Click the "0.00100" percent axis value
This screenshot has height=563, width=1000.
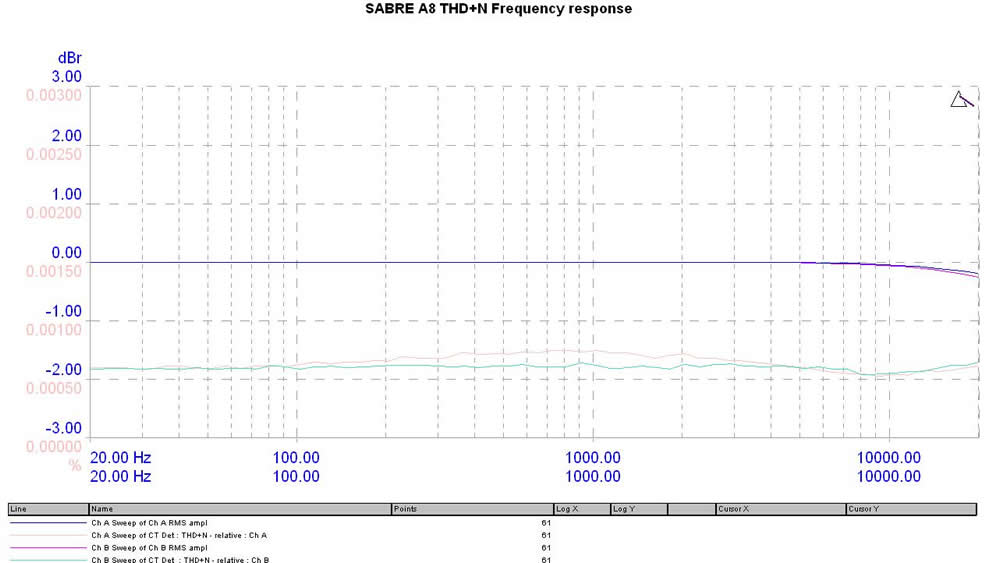point(54,330)
